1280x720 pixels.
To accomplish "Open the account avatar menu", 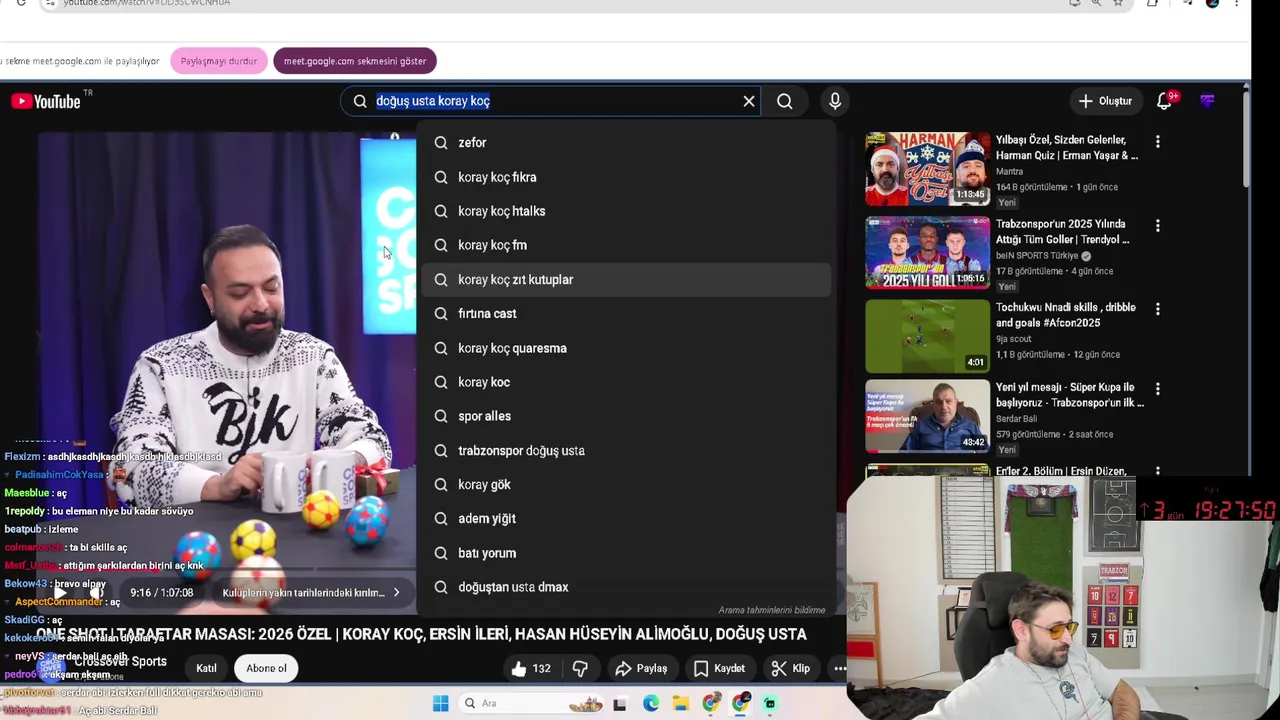I will pyautogui.click(x=1208, y=101).
